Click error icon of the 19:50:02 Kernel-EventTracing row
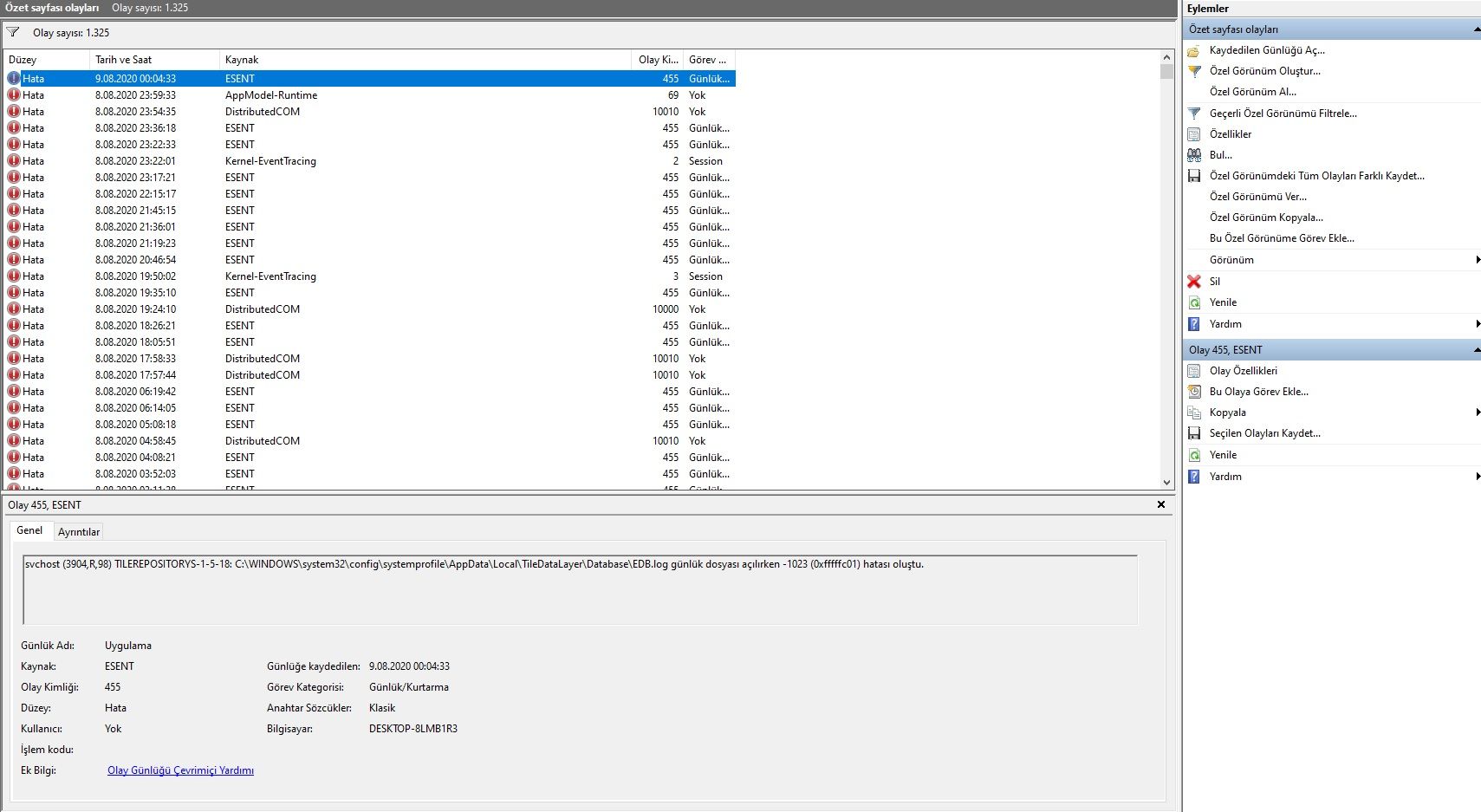This screenshot has height=812, width=1481. click(x=14, y=276)
